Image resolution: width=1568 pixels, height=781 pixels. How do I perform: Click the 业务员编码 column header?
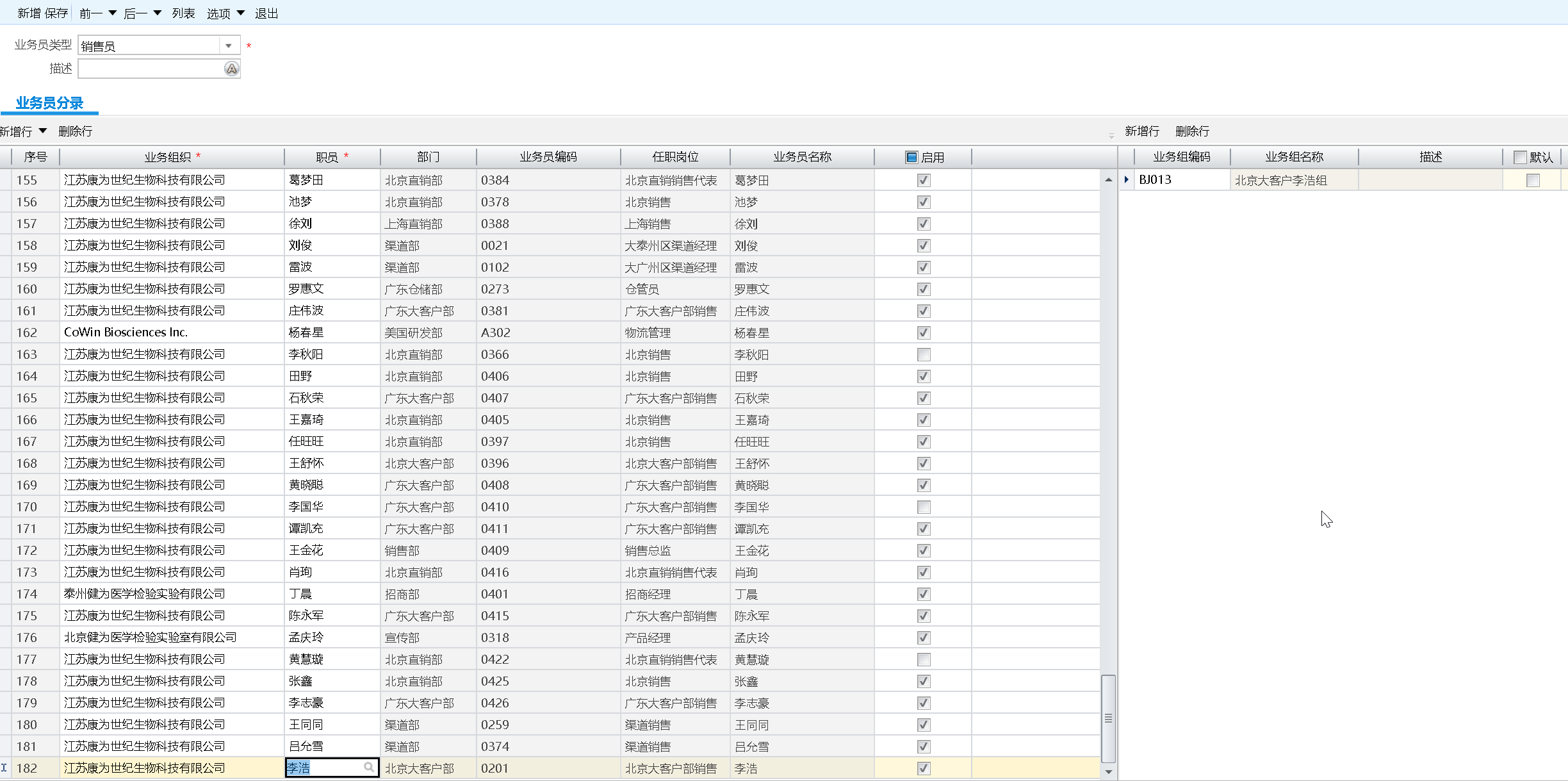coord(548,157)
